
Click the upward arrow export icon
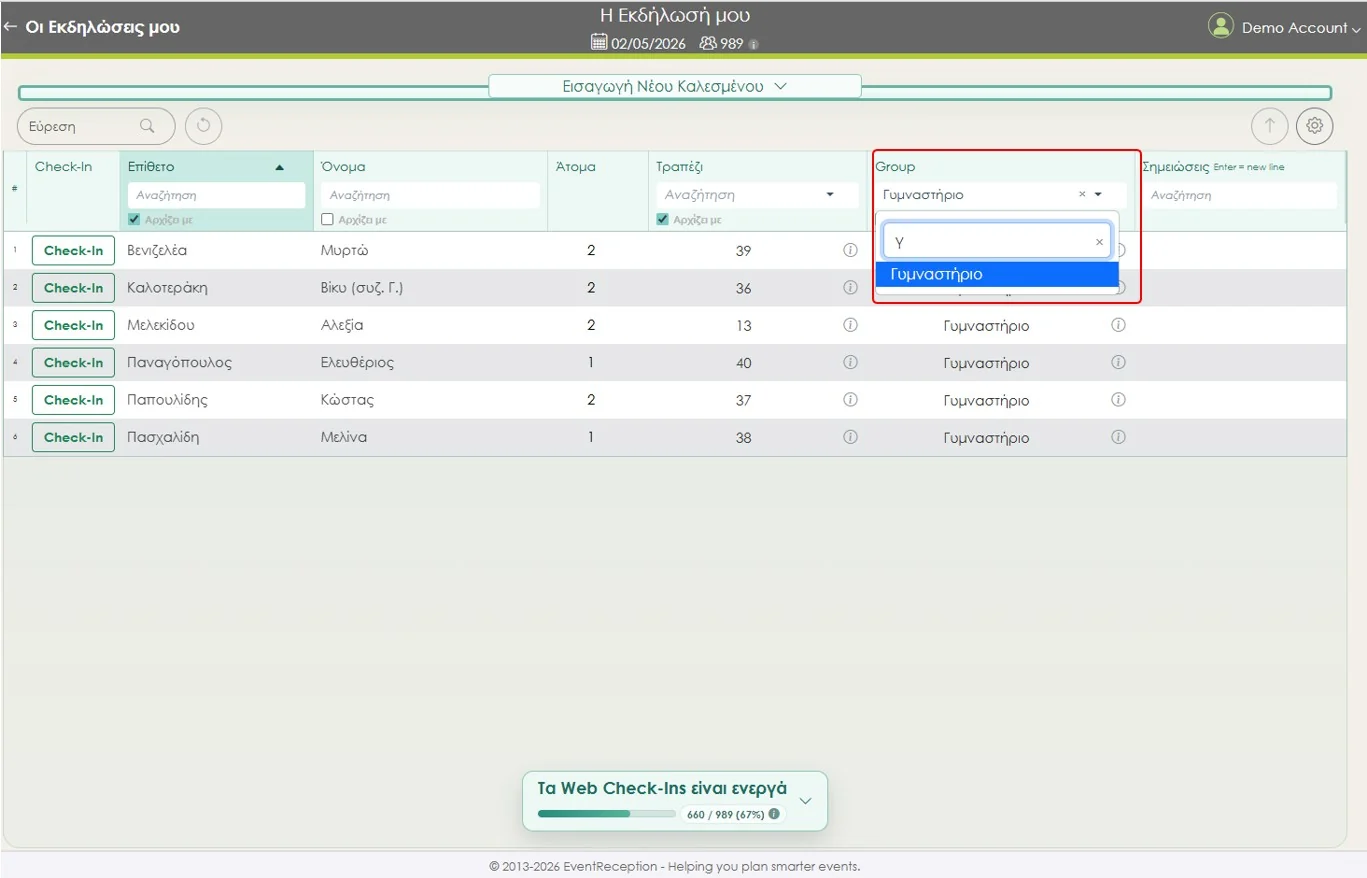(1270, 126)
